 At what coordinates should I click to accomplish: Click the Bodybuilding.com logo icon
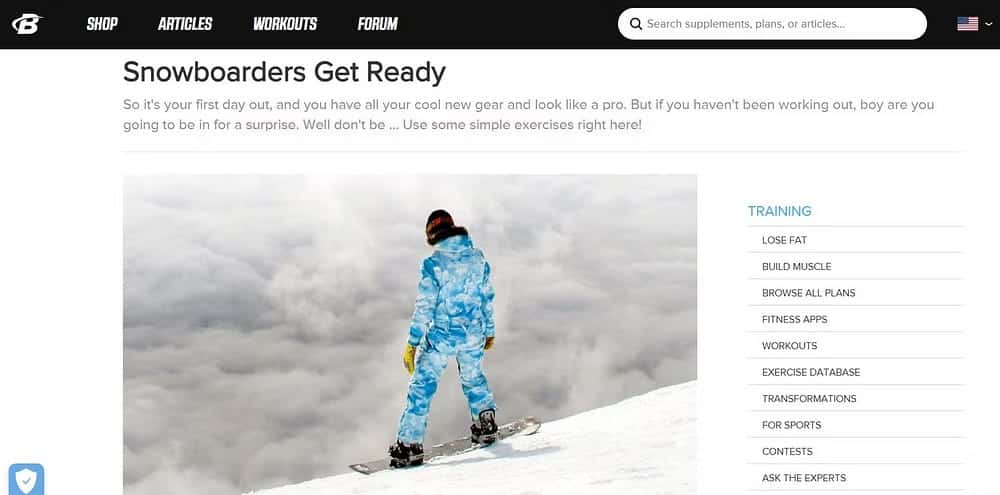(x=27, y=24)
